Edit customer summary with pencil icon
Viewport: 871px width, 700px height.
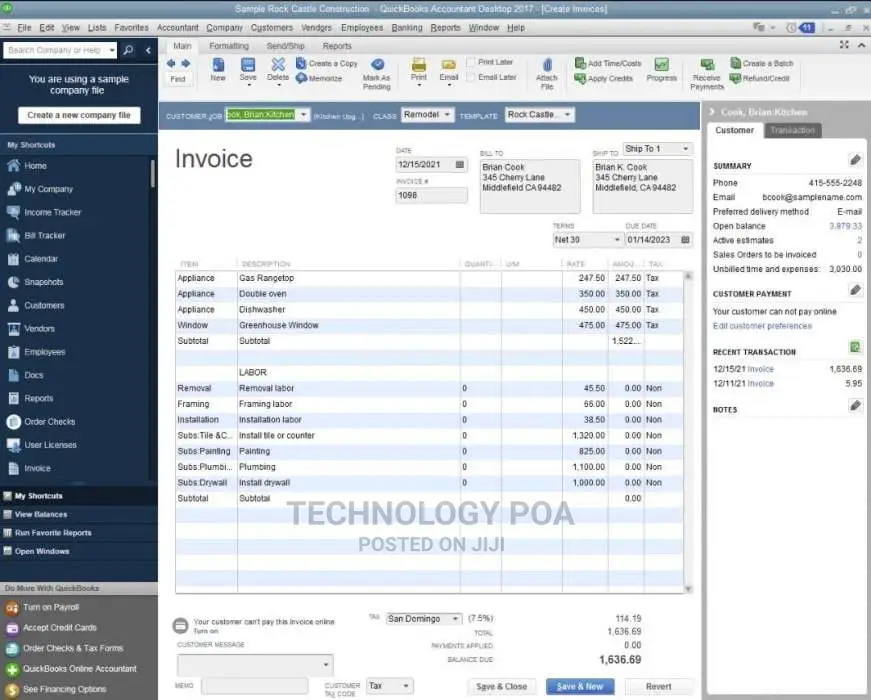tap(855, 160)
